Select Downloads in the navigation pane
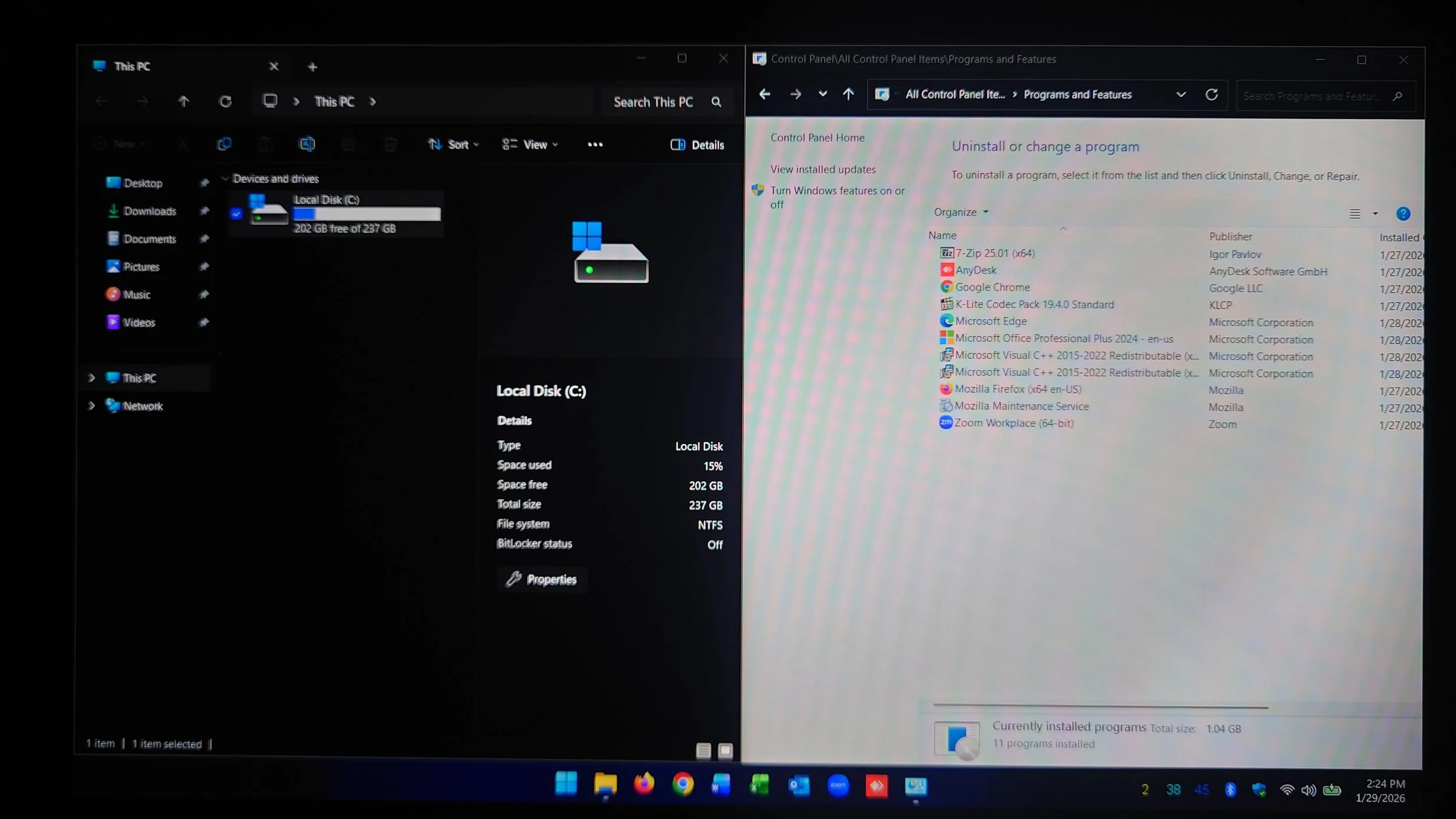1456x819 pixels. pos(150,211)
